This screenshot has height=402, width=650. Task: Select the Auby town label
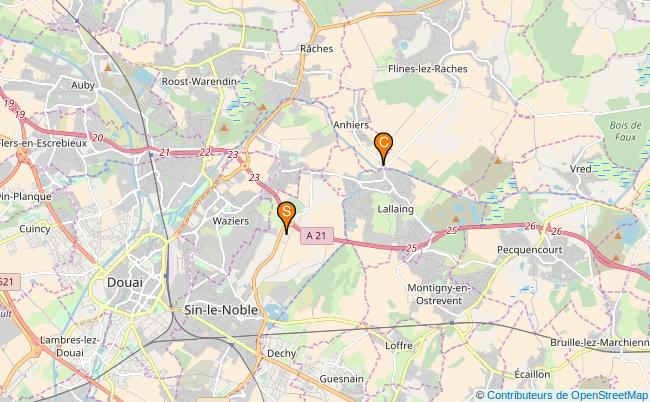[83, 85]
